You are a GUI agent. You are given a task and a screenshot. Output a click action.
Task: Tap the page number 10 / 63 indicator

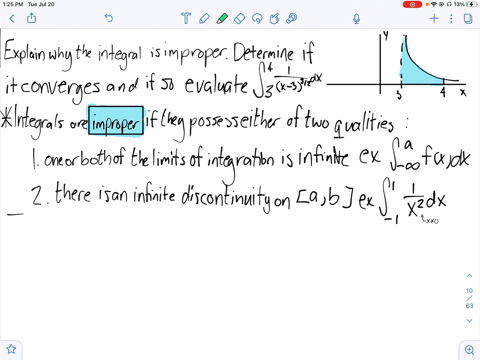coord(469,298)
